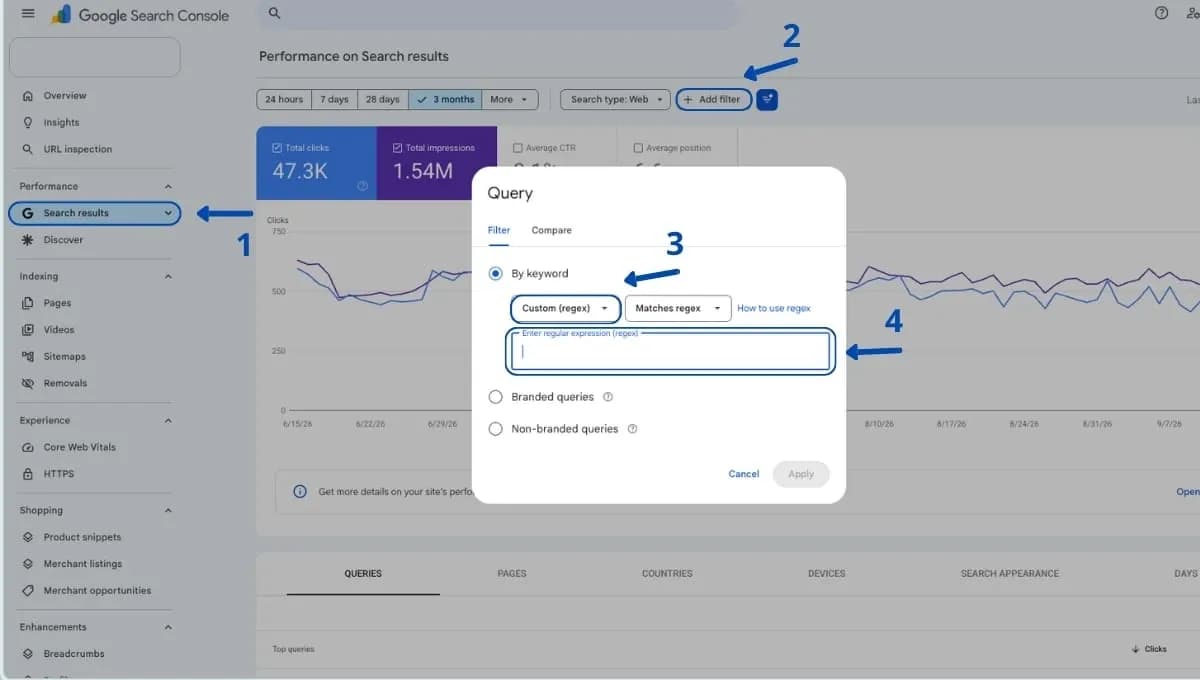Toggle the Total clicks checkbox
The height and width of the screenshot is (680, 1200).
tap(277, 148)
